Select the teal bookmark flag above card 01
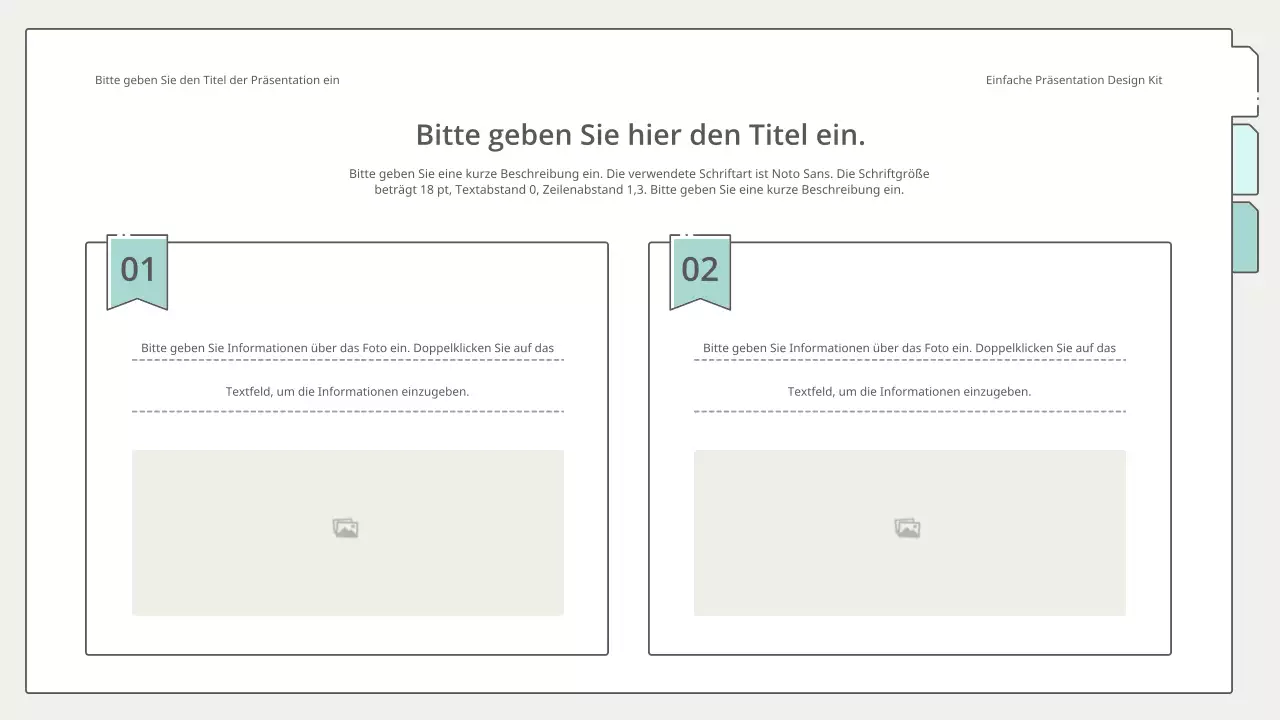1280x720 pixels. 137,270
